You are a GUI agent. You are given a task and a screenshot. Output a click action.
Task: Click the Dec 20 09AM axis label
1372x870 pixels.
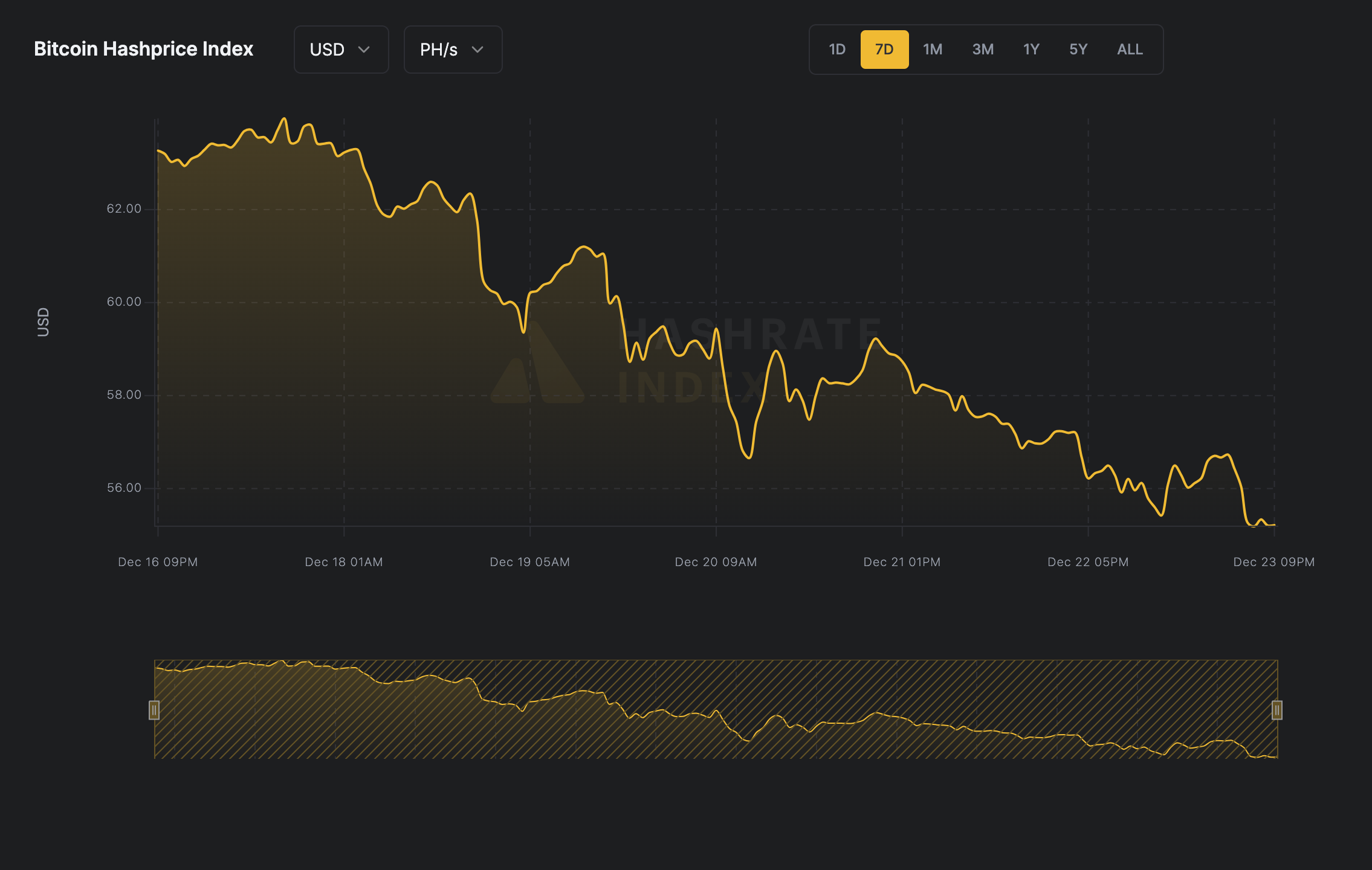(716, 562)
